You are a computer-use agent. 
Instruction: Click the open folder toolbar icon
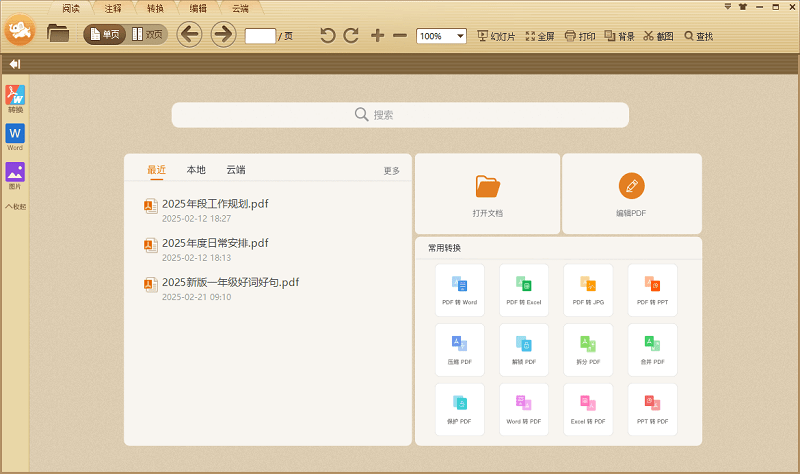[x=59, y=35]
